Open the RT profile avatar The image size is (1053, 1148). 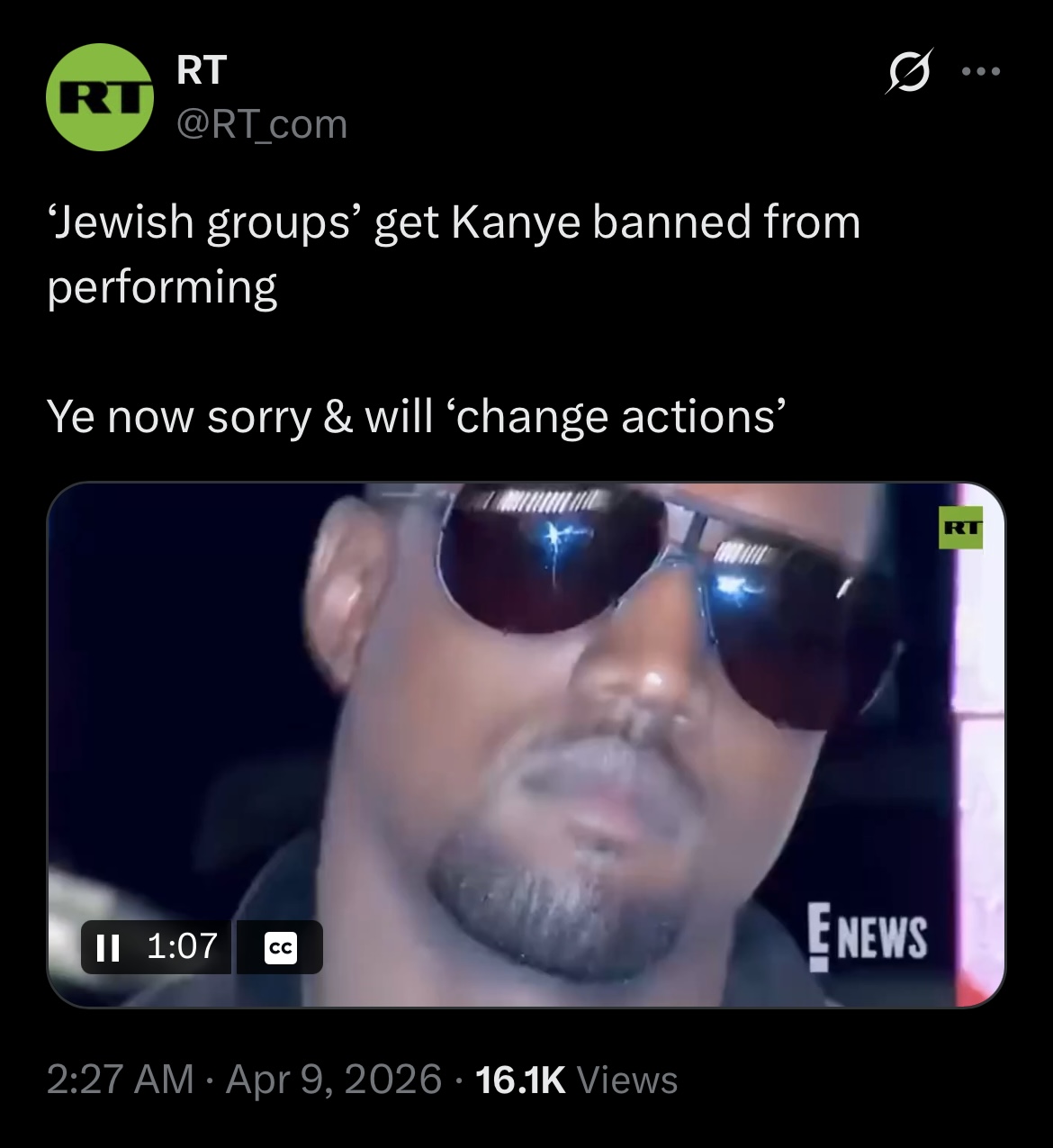pyautogui.click(x=100, y=97)
